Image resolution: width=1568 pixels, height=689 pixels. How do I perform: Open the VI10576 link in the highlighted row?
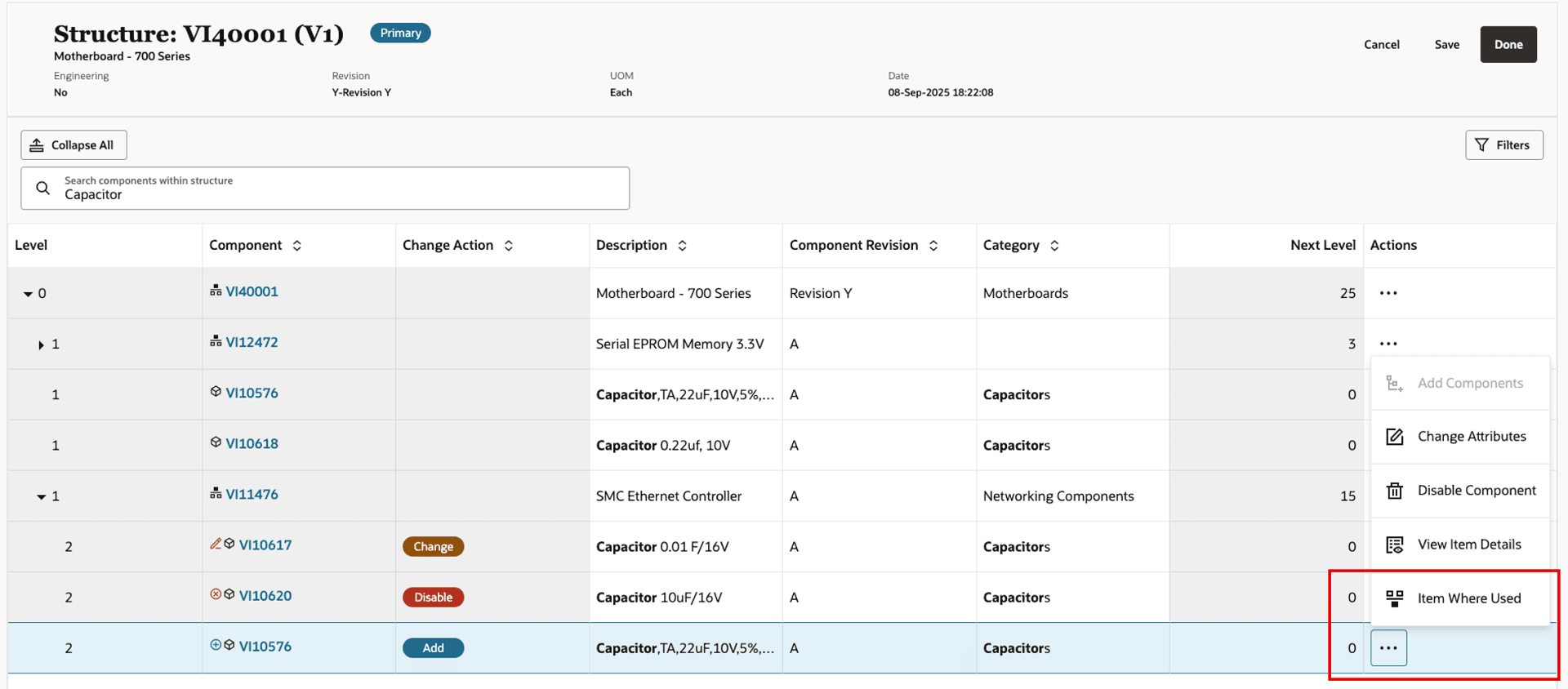[x=265, y=646]
